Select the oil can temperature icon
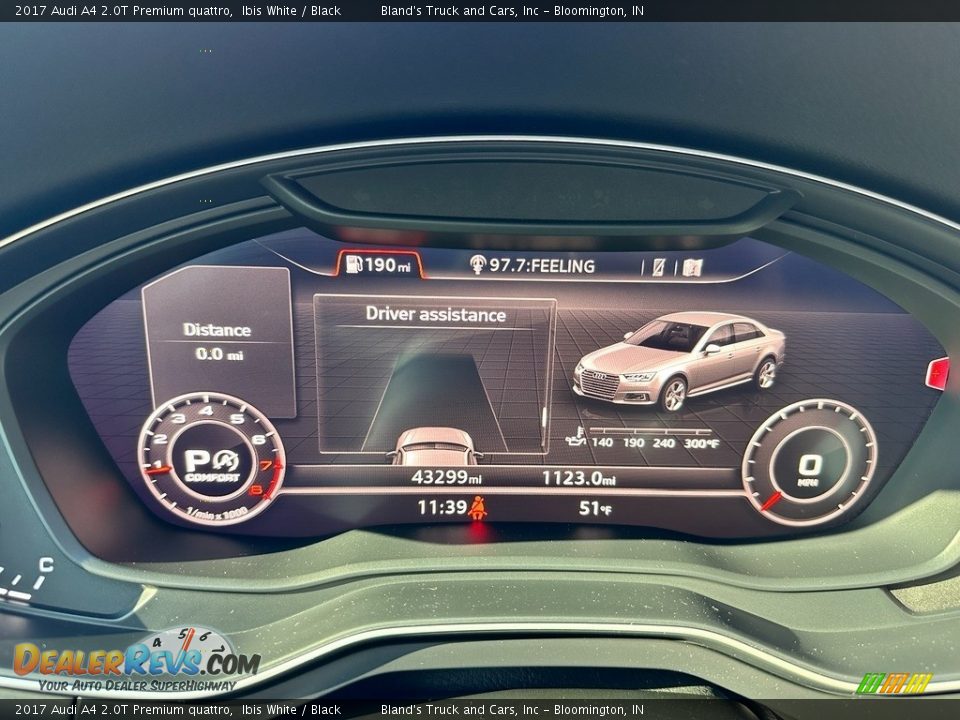The image size is (960, 720). pos(576,437)
